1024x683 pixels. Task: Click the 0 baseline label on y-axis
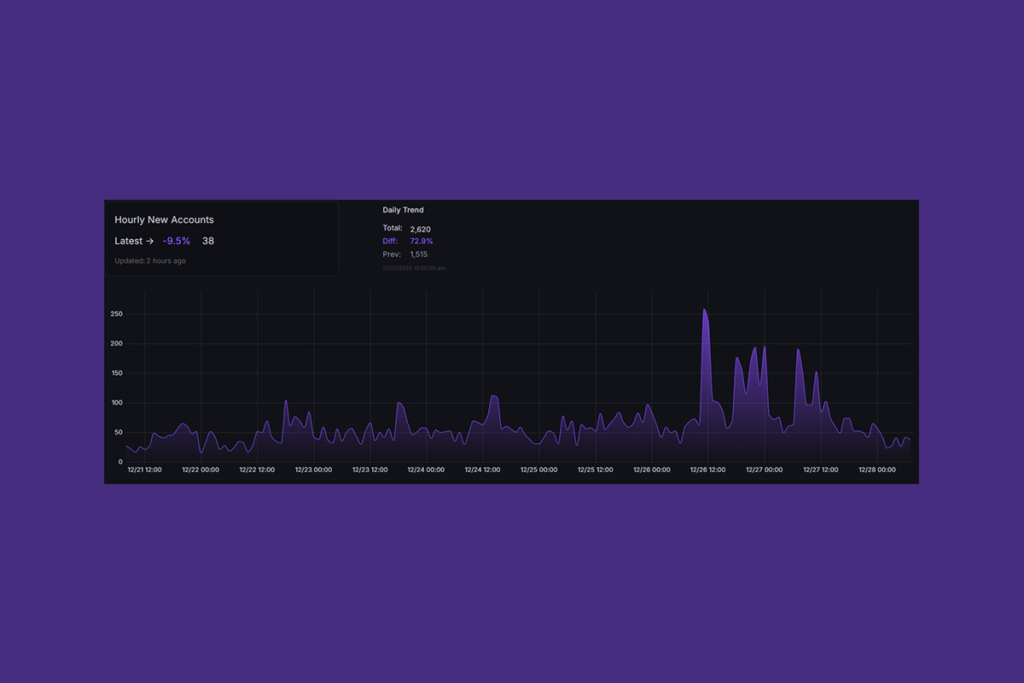(x=119, y=461)
